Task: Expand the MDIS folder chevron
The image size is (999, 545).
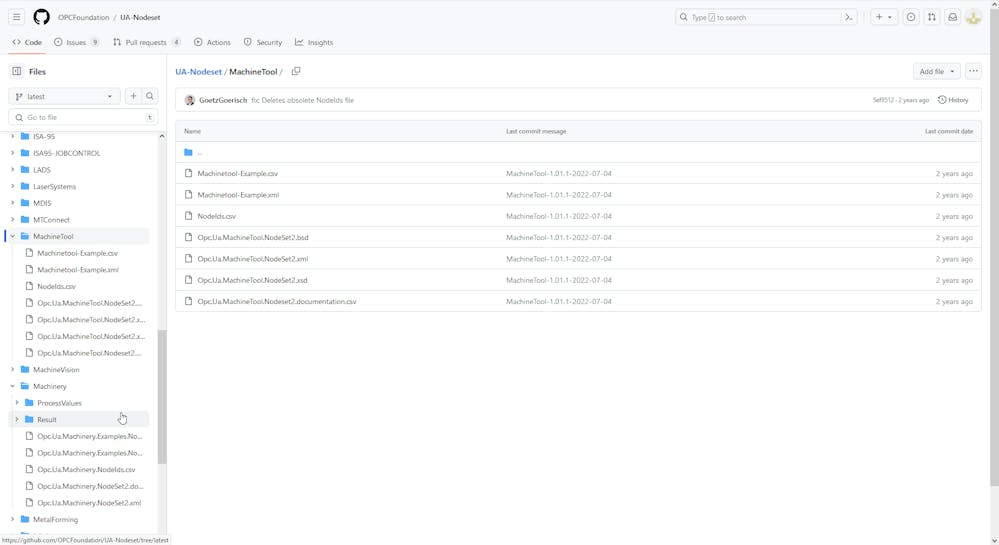Action: click(13, 203)
